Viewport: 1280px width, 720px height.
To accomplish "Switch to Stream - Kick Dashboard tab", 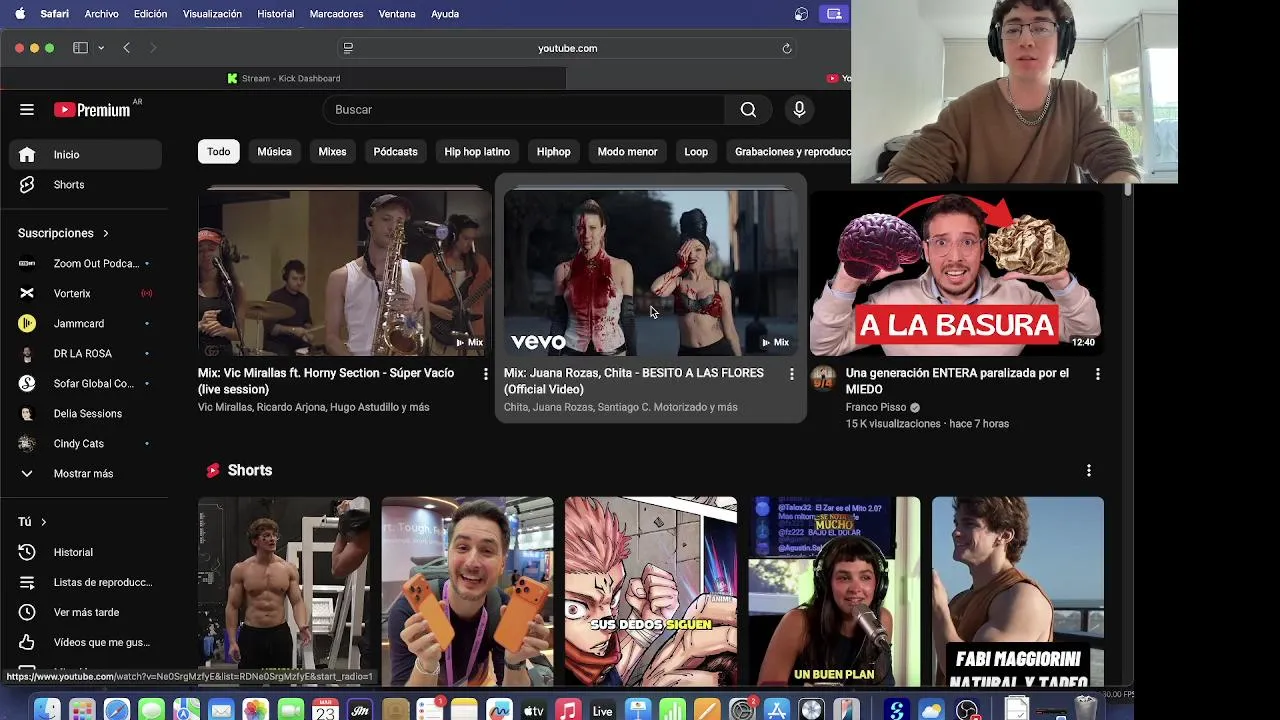I will pos(284,78).
